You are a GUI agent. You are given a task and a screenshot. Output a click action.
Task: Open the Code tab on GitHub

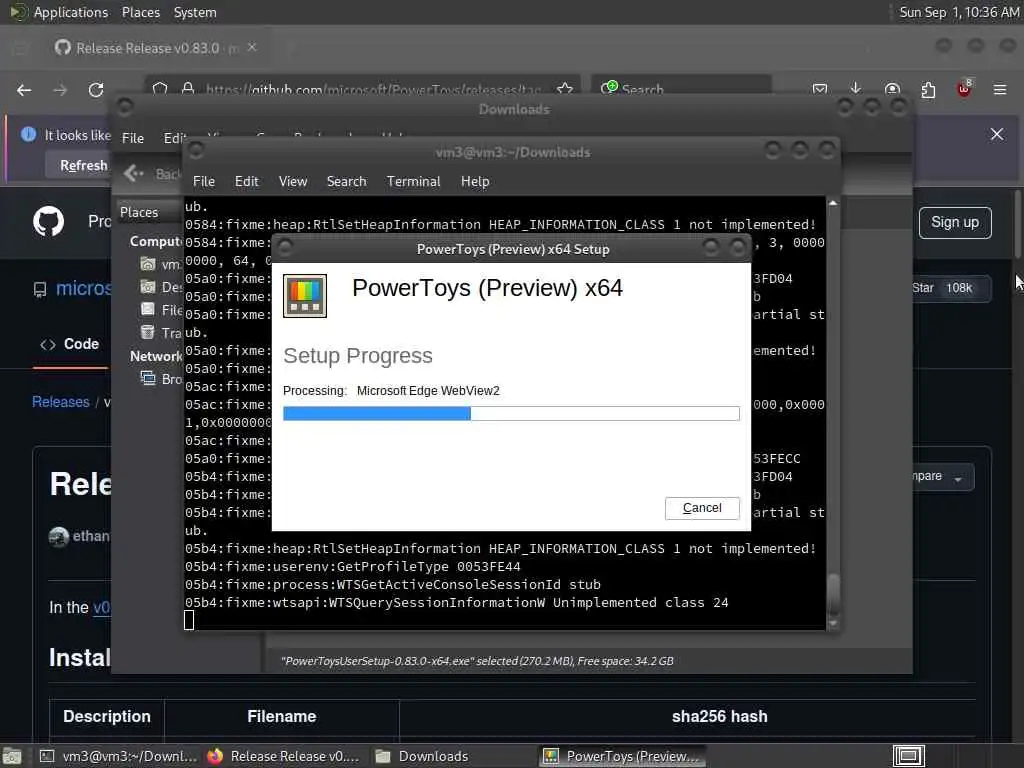pyautogui.click(x=70, y=344)
